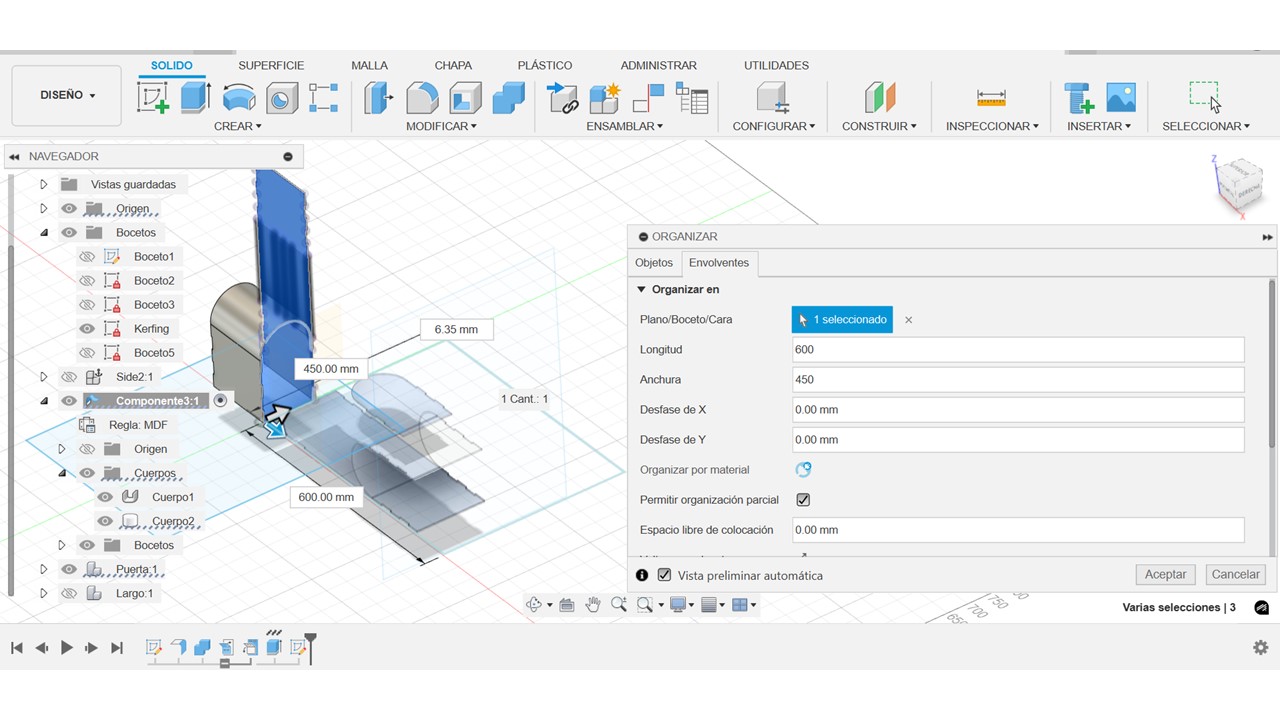The width and height of the screenshot is (1280, 720).
Task: Collapse the Organizar en section
Action: tap(642, 290)
